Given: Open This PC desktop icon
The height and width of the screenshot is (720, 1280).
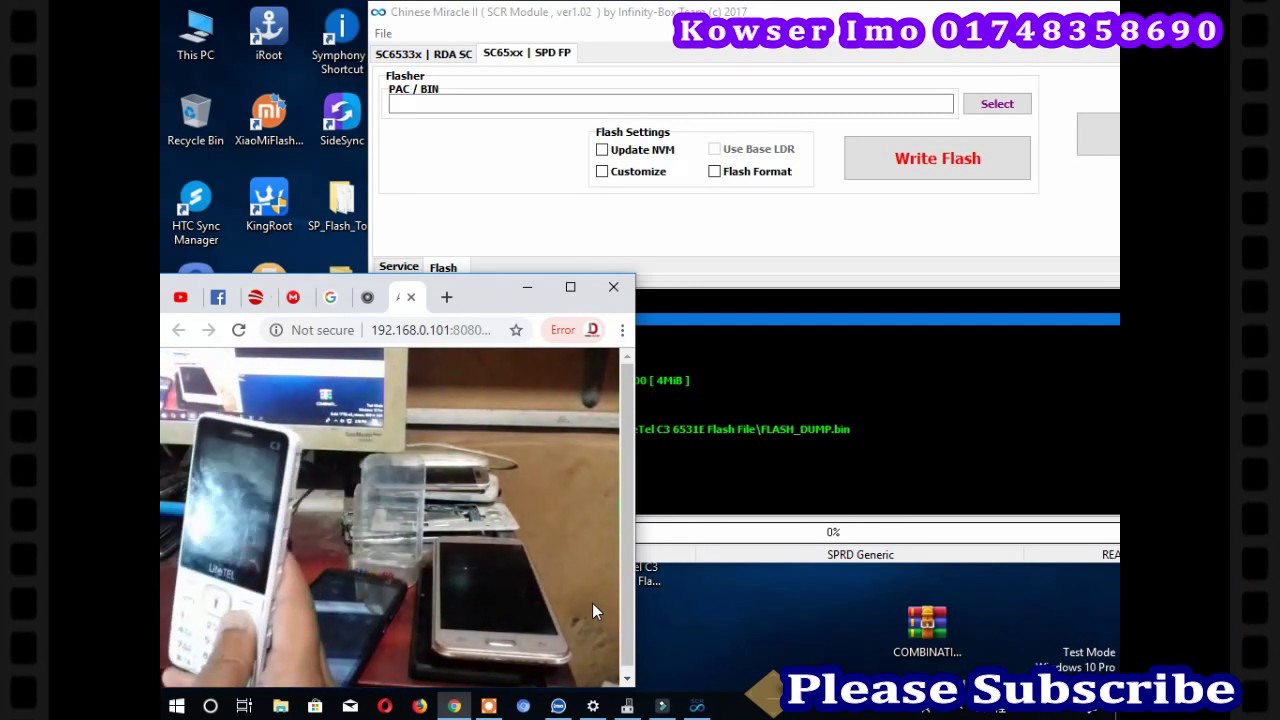Looking at the screenshot, I should click(195, 36).
